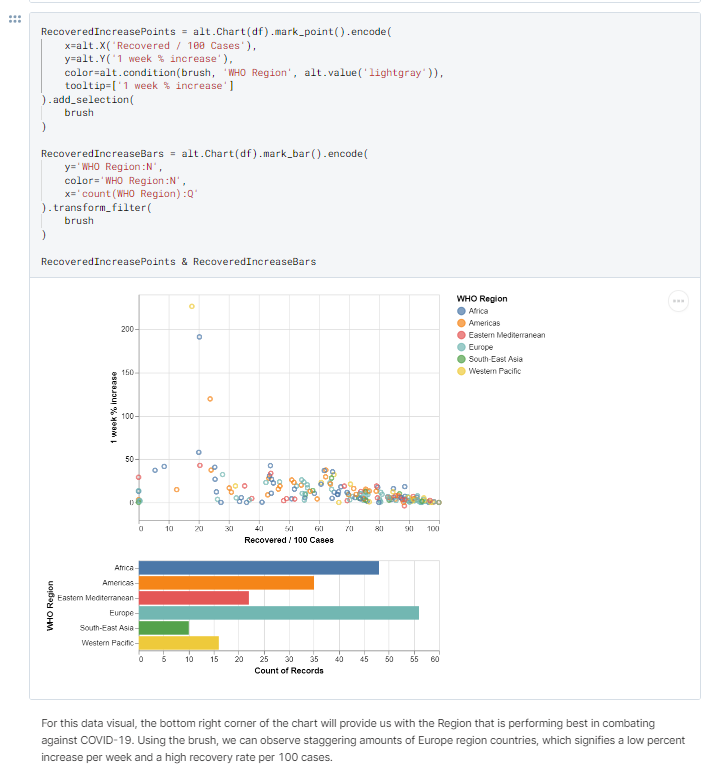The height and width of the screenshot is (777, 716).
Task: Click 'RecoveredIncreaseBars = alt.Chart' code line
Action: point(204,154)
